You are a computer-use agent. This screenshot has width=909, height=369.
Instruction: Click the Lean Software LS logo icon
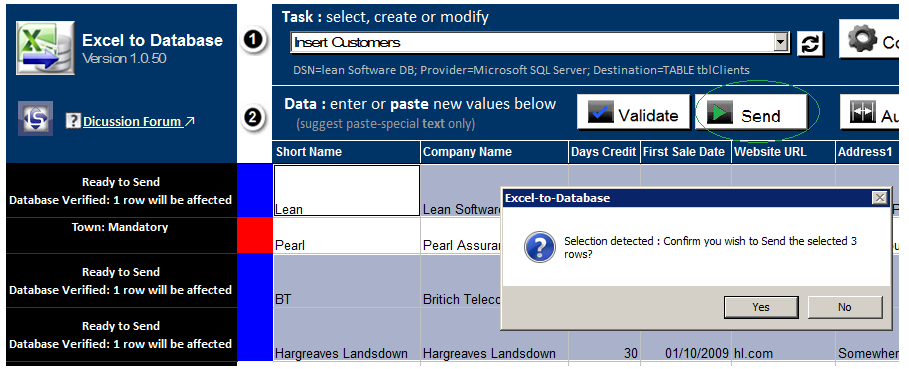[35, 118]
